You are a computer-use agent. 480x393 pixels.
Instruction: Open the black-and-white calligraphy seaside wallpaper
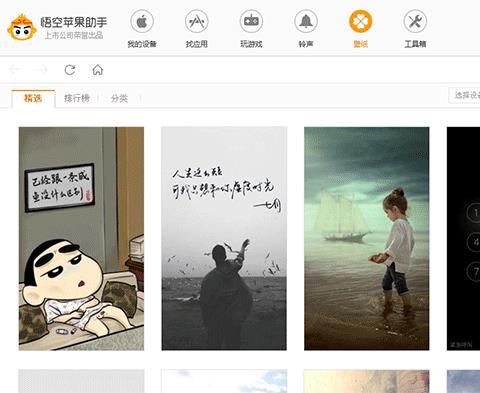click(224, 239)
